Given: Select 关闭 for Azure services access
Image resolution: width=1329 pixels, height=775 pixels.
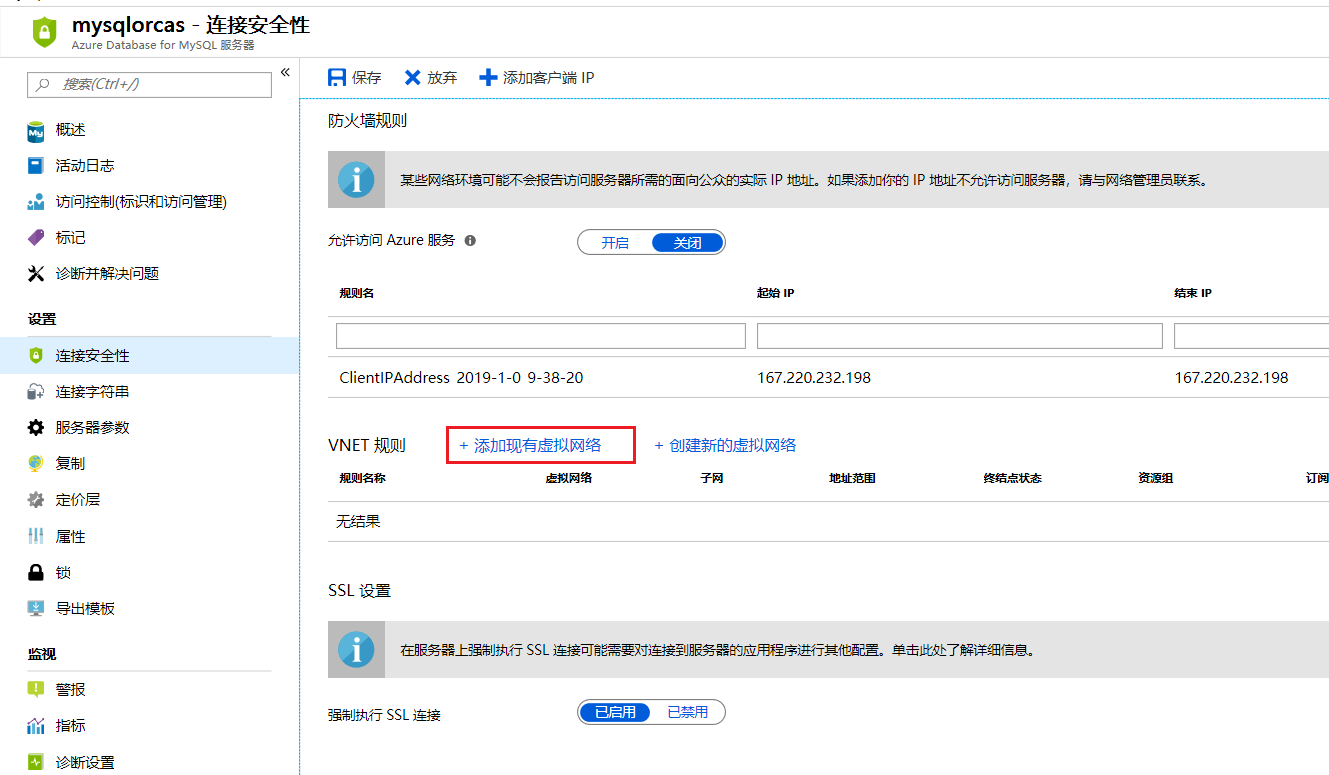Looking at the screenshot, I should tap(687, 243).
